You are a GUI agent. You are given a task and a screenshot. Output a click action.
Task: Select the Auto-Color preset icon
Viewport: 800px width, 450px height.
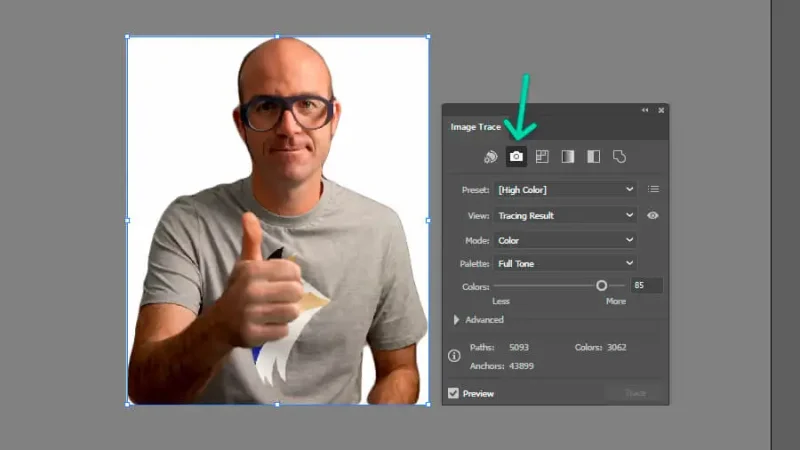point(490,157)
